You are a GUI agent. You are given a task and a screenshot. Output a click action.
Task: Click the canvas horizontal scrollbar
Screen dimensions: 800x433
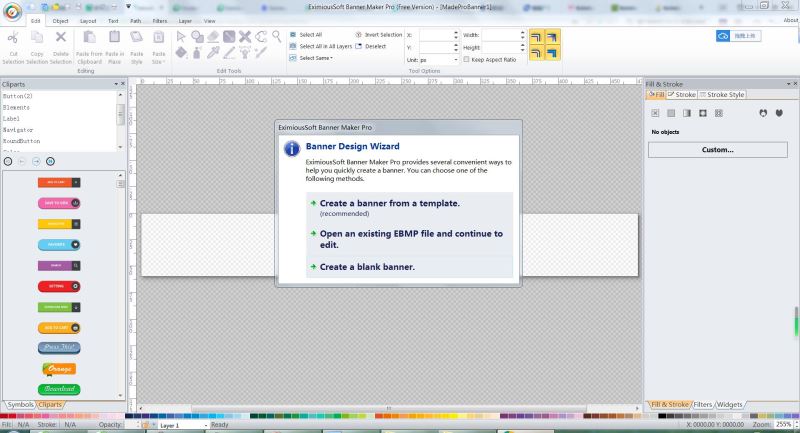pos(388,409)
